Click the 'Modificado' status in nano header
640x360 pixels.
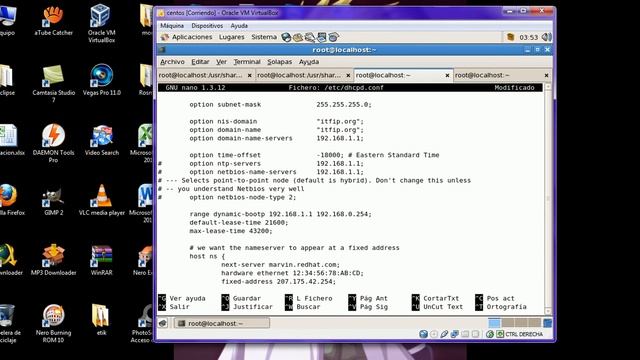(x=514, y=88)
